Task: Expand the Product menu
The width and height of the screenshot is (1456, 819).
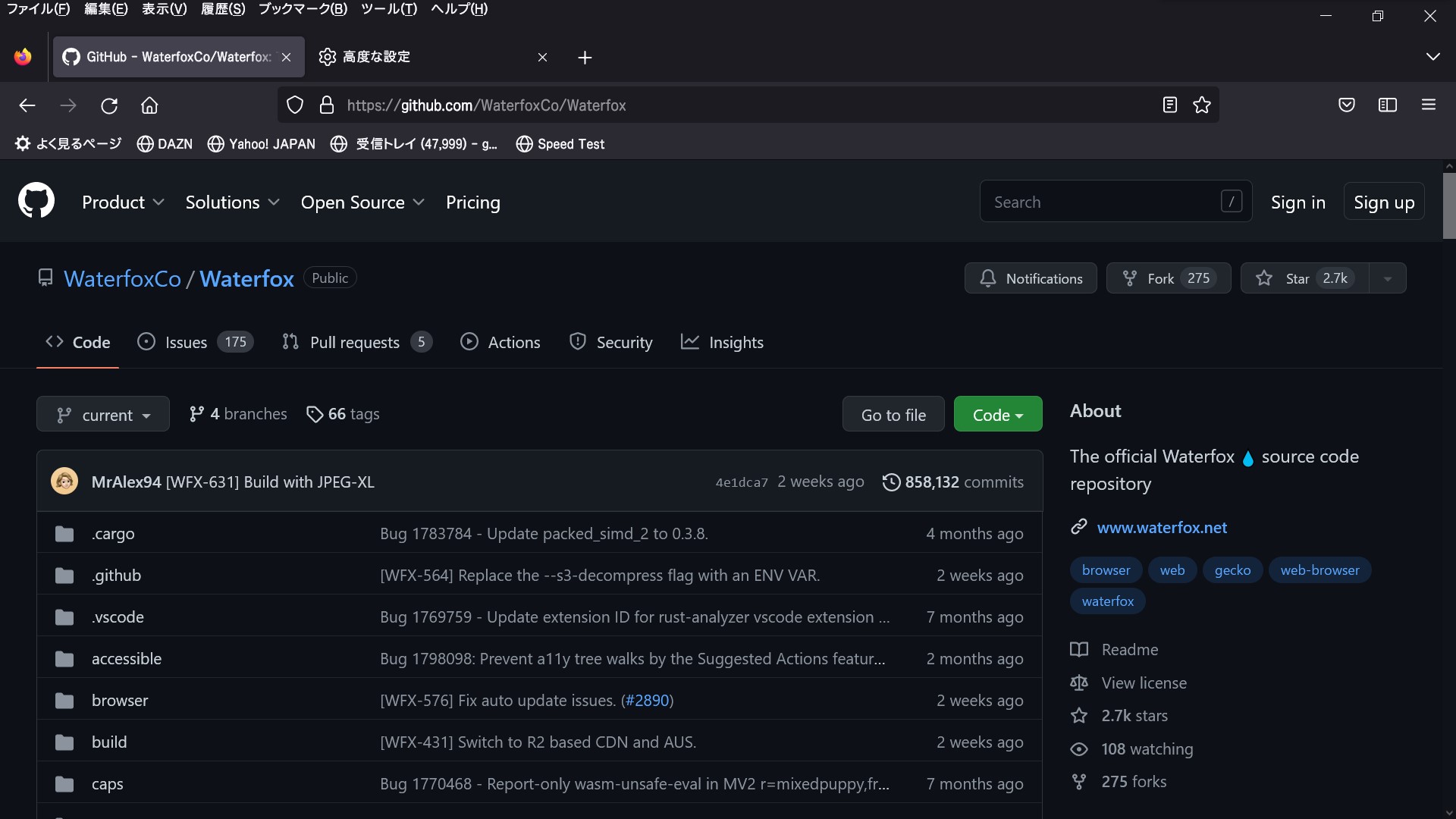Action: point(123,202)
